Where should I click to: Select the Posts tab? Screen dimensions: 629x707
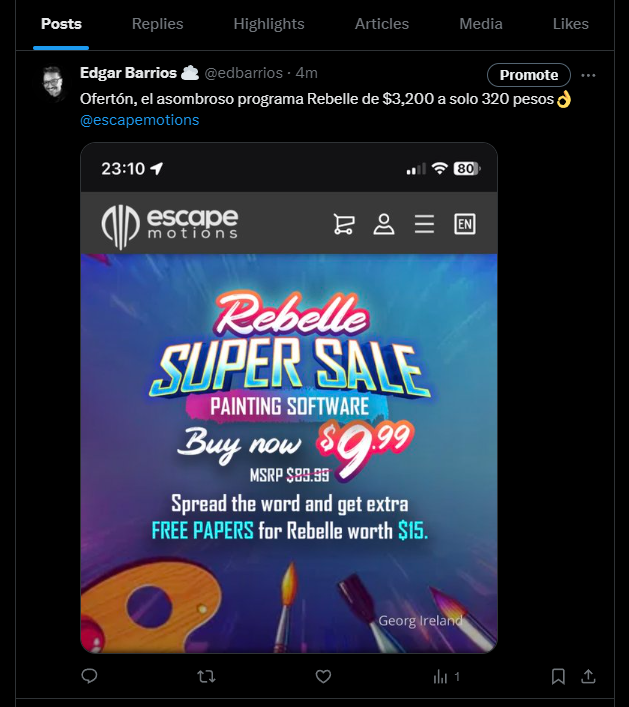pyautogui.click(x=61, y=24)
